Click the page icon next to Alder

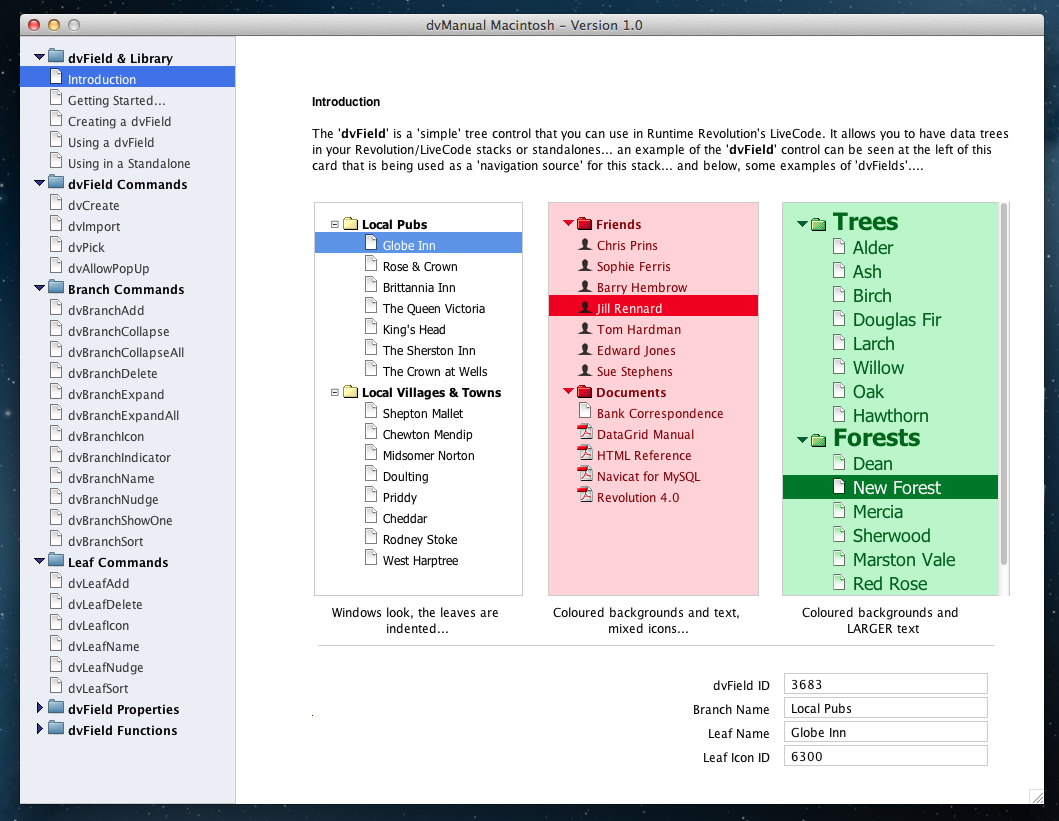840,247
